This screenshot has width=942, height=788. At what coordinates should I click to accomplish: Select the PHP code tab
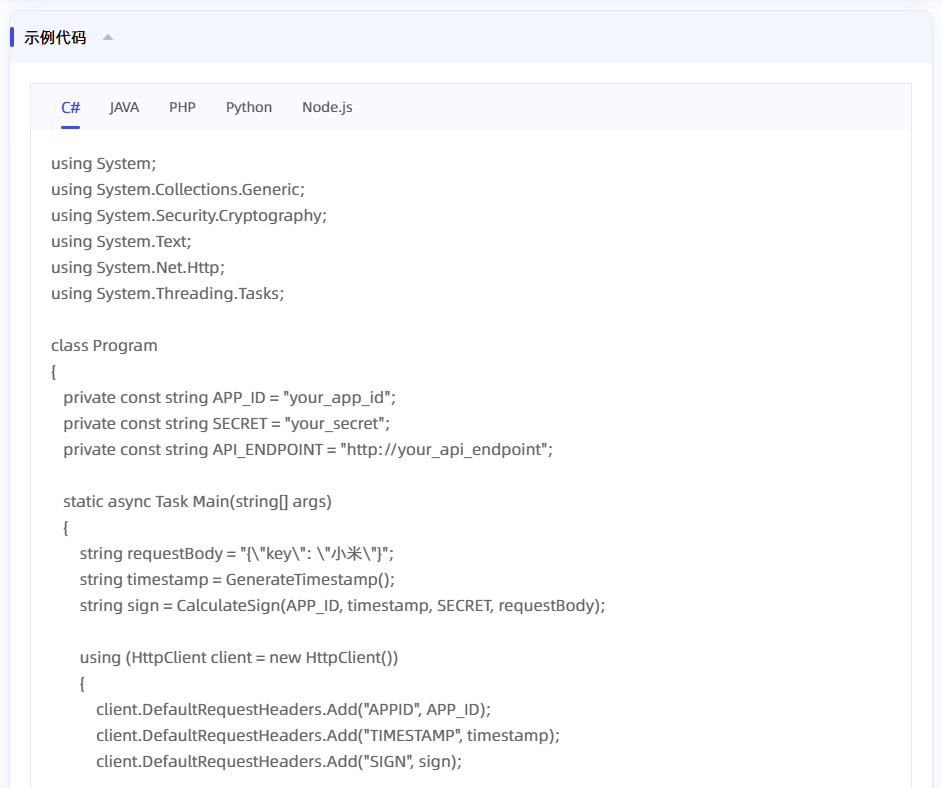point(182,107)
